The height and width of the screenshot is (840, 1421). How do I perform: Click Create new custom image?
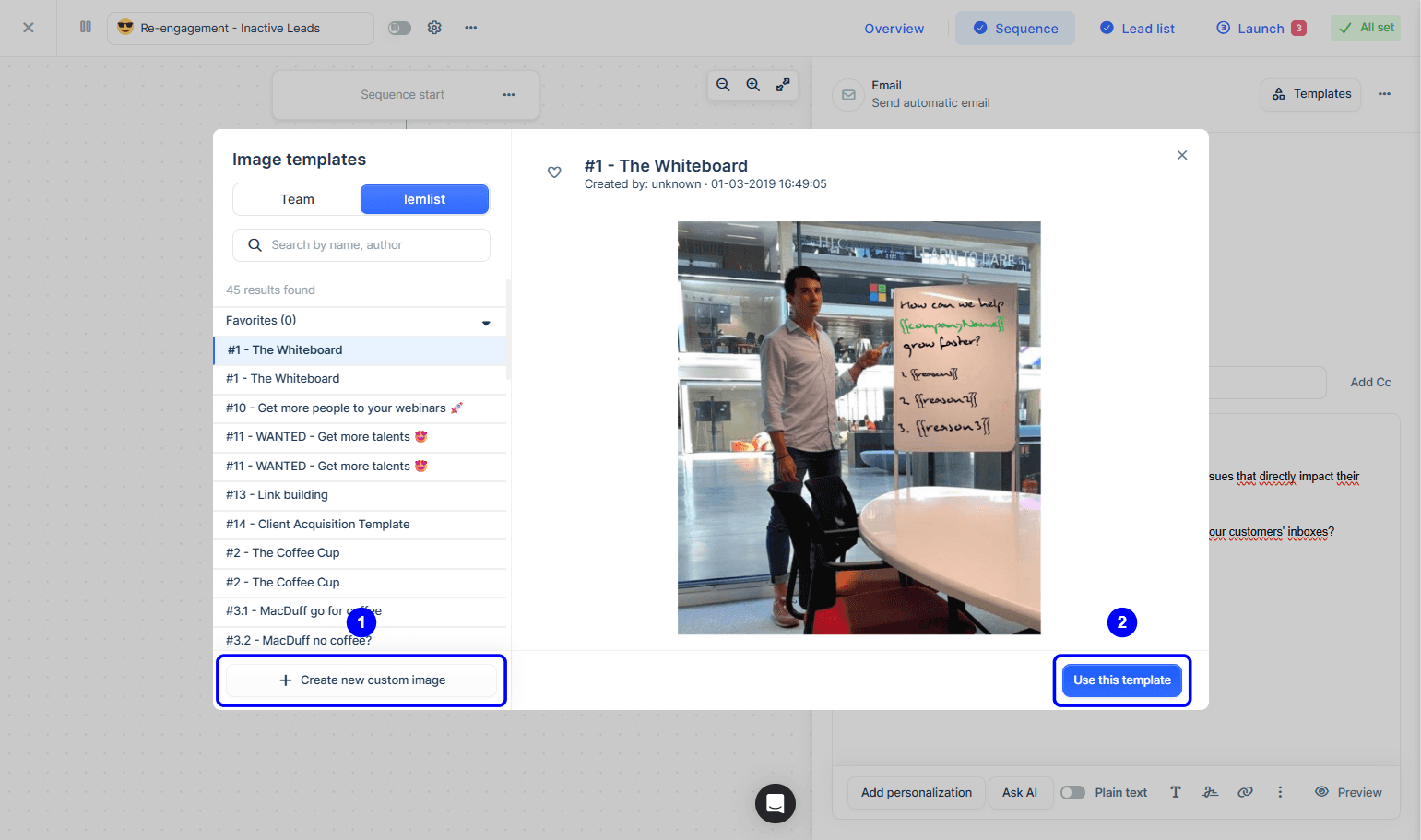click(361, 680)
